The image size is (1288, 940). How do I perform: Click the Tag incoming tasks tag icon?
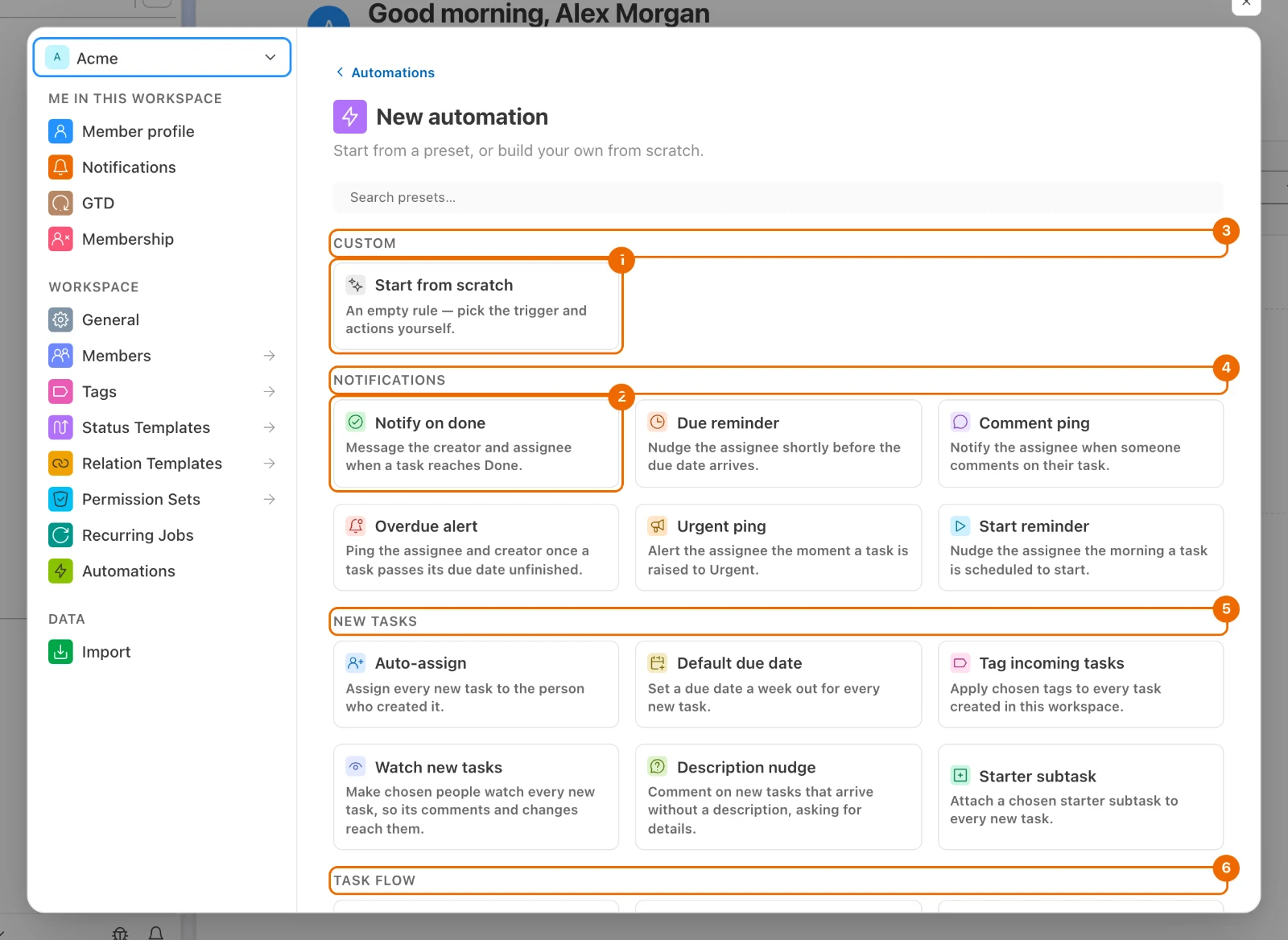click(960, 662)
